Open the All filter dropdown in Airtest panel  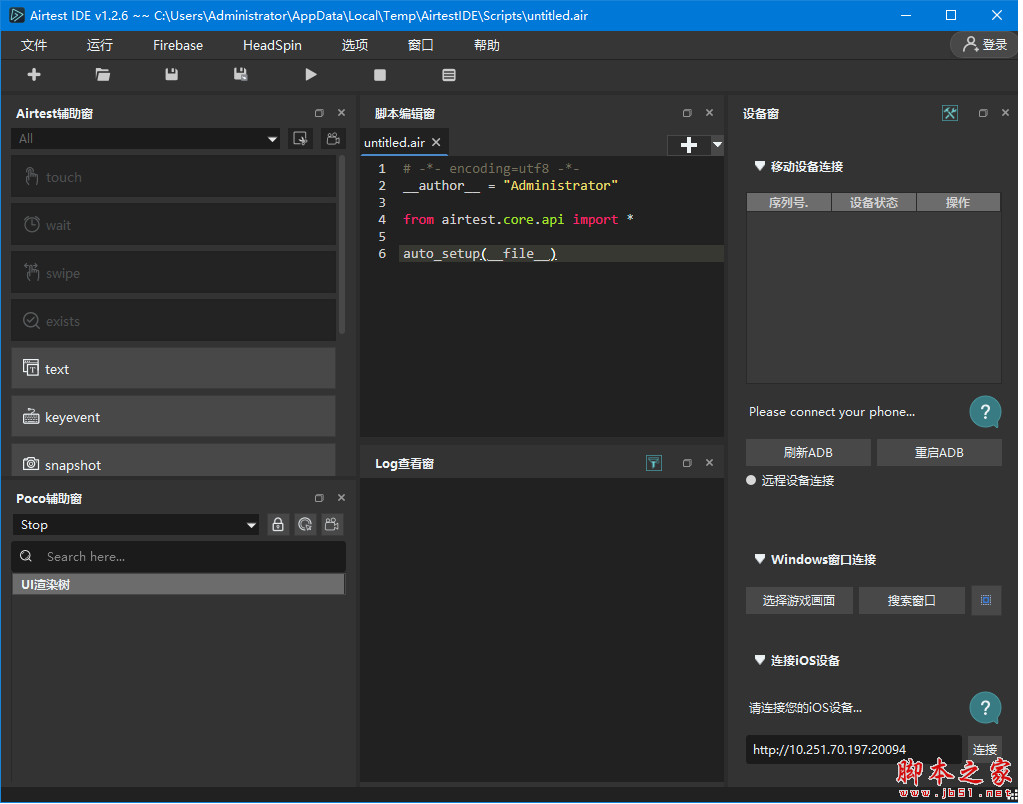[x=146, y=139]
